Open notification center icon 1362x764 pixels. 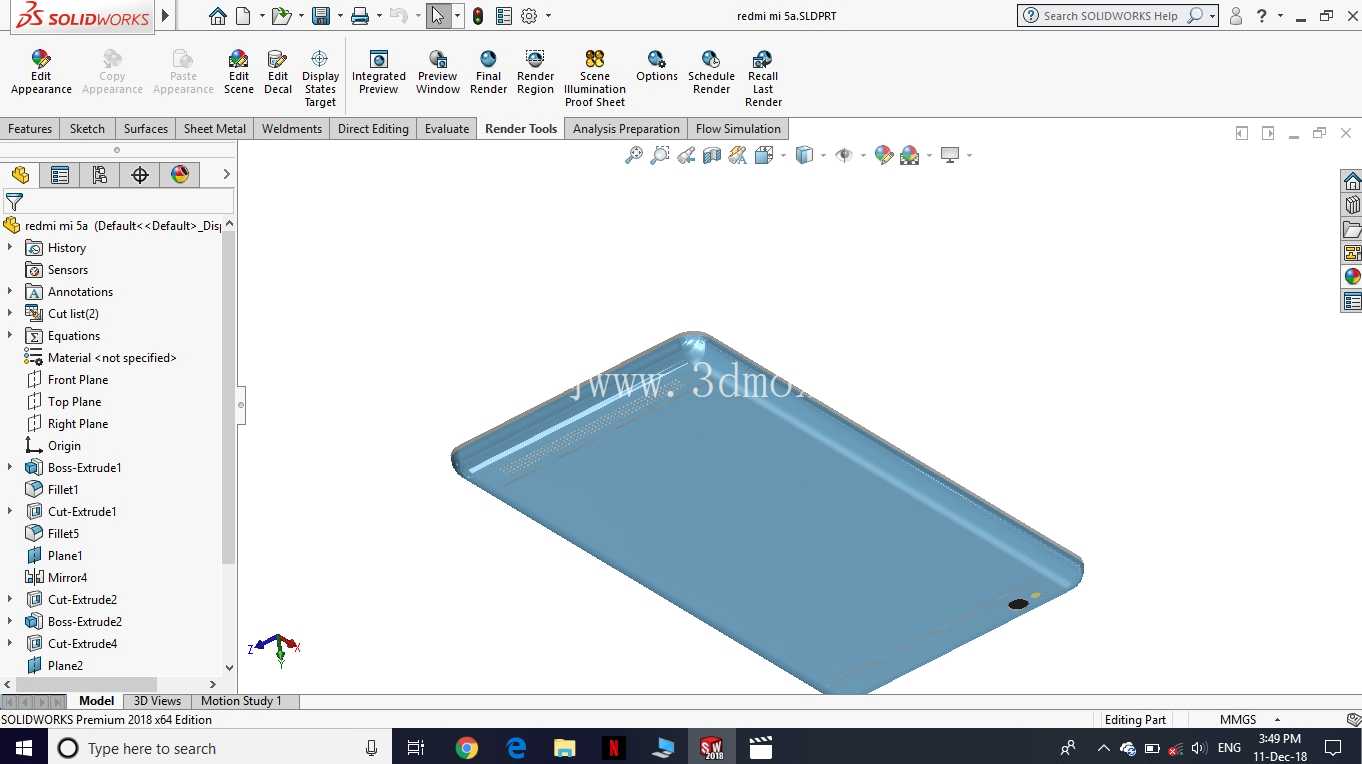click(x=1332, y=748)
